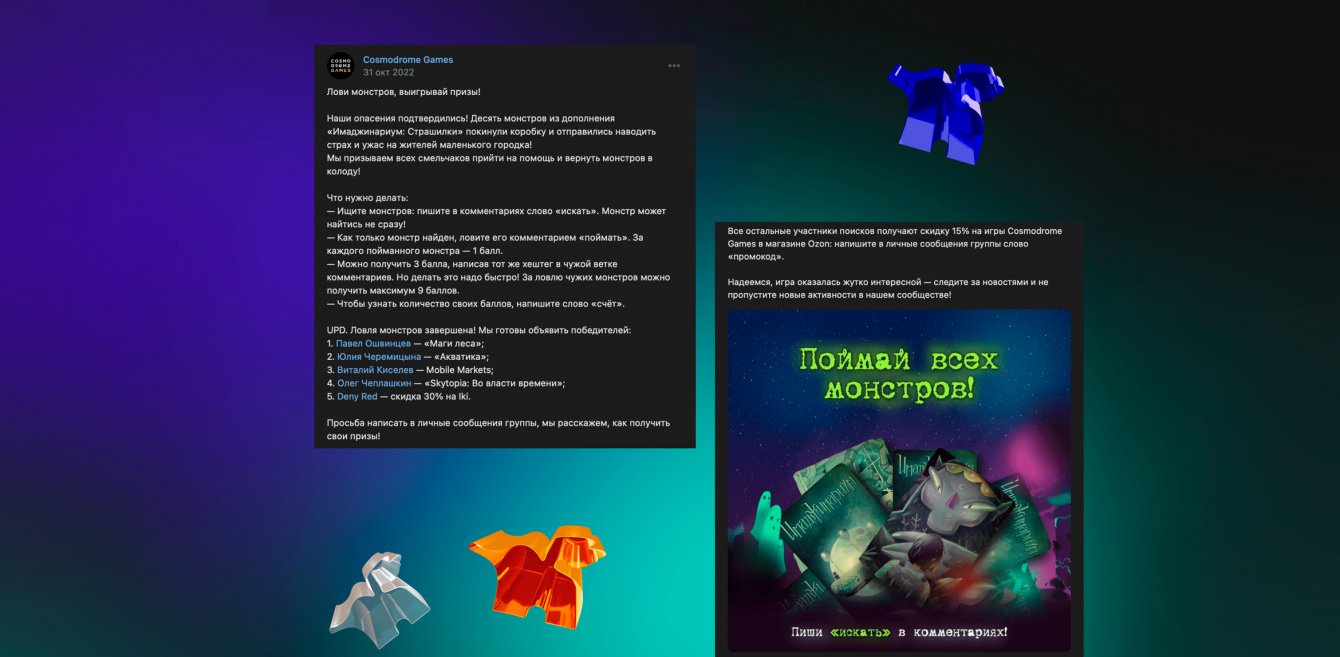Click the Просьба написать в личные сообщения paragraph
1340x657 pixels.
pos(498,430)
